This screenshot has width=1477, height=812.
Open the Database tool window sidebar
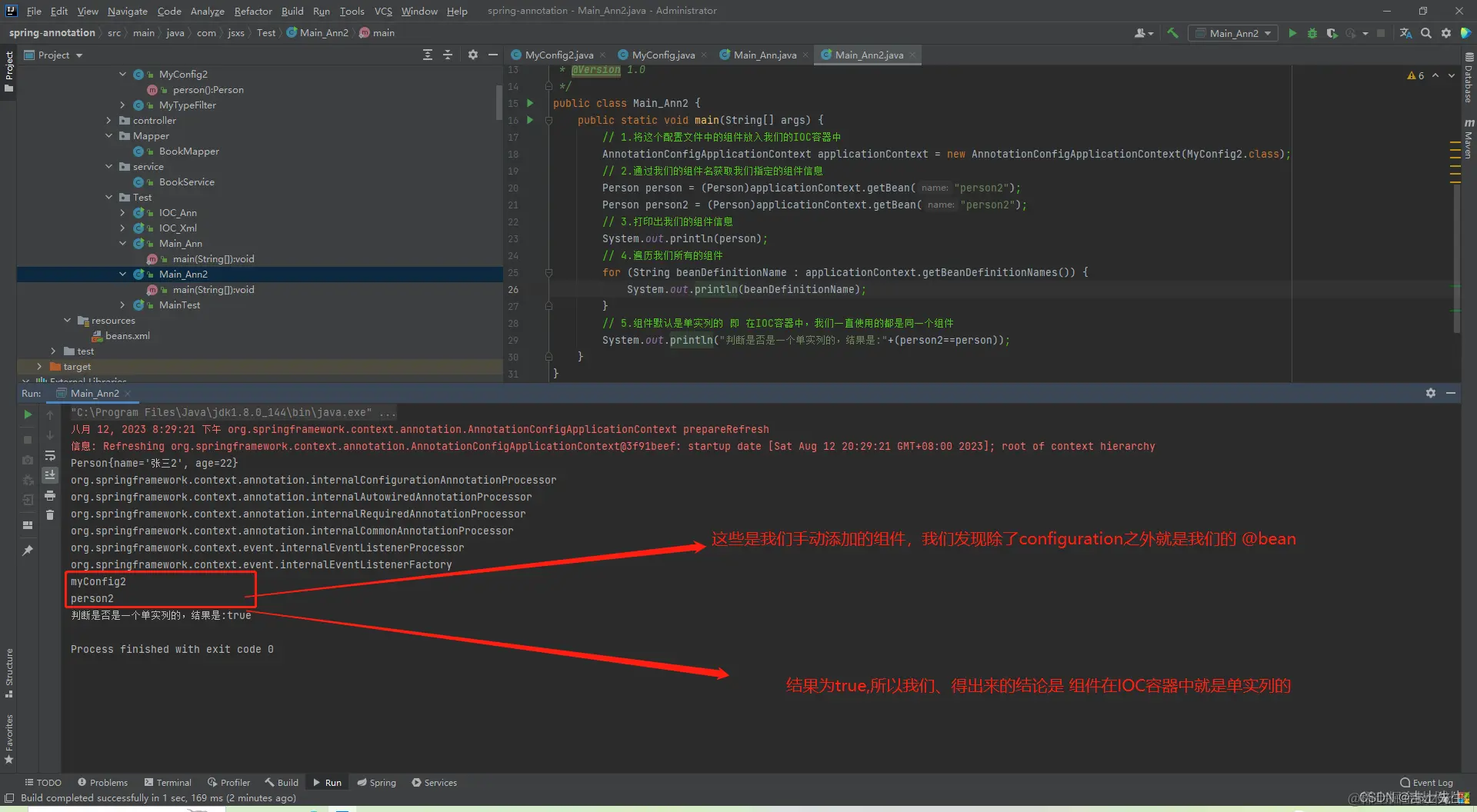tap(1469, 78)
